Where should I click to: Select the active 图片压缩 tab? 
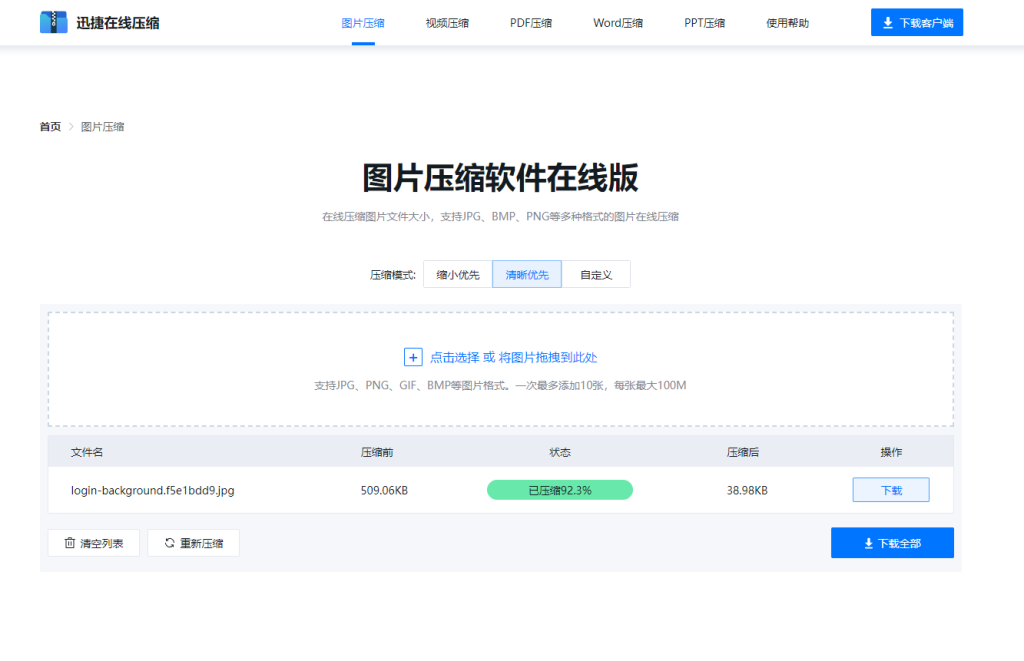pos(362,22)
